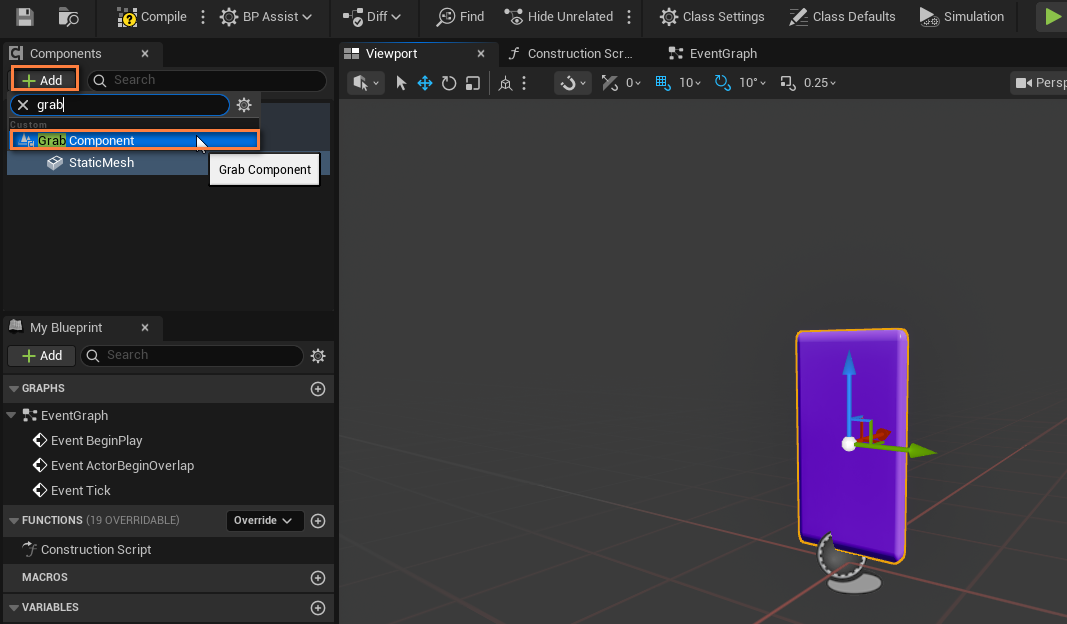Activate the scale tool
This screenshot has width=1067, height=624.
point(473,82)
